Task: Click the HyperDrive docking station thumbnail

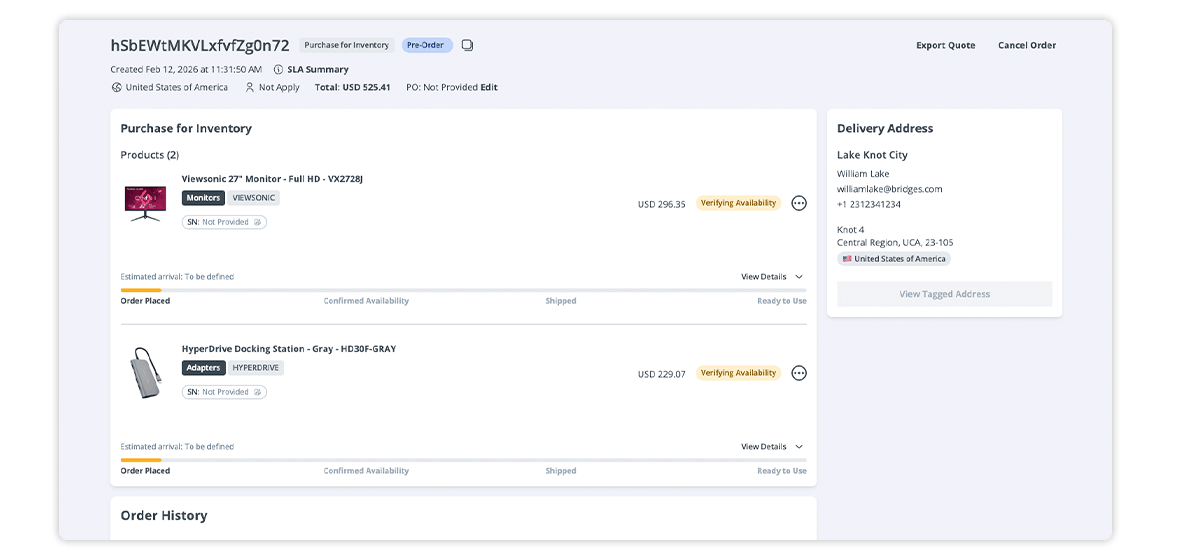Action: click(145, 372)
